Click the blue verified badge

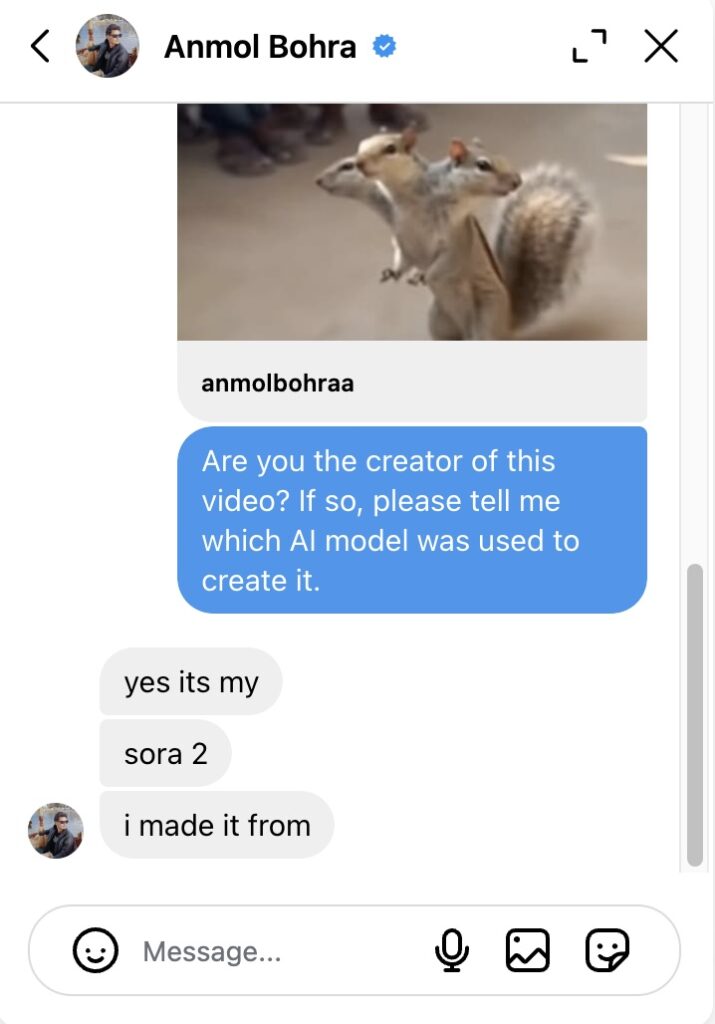tap(384, 46)
